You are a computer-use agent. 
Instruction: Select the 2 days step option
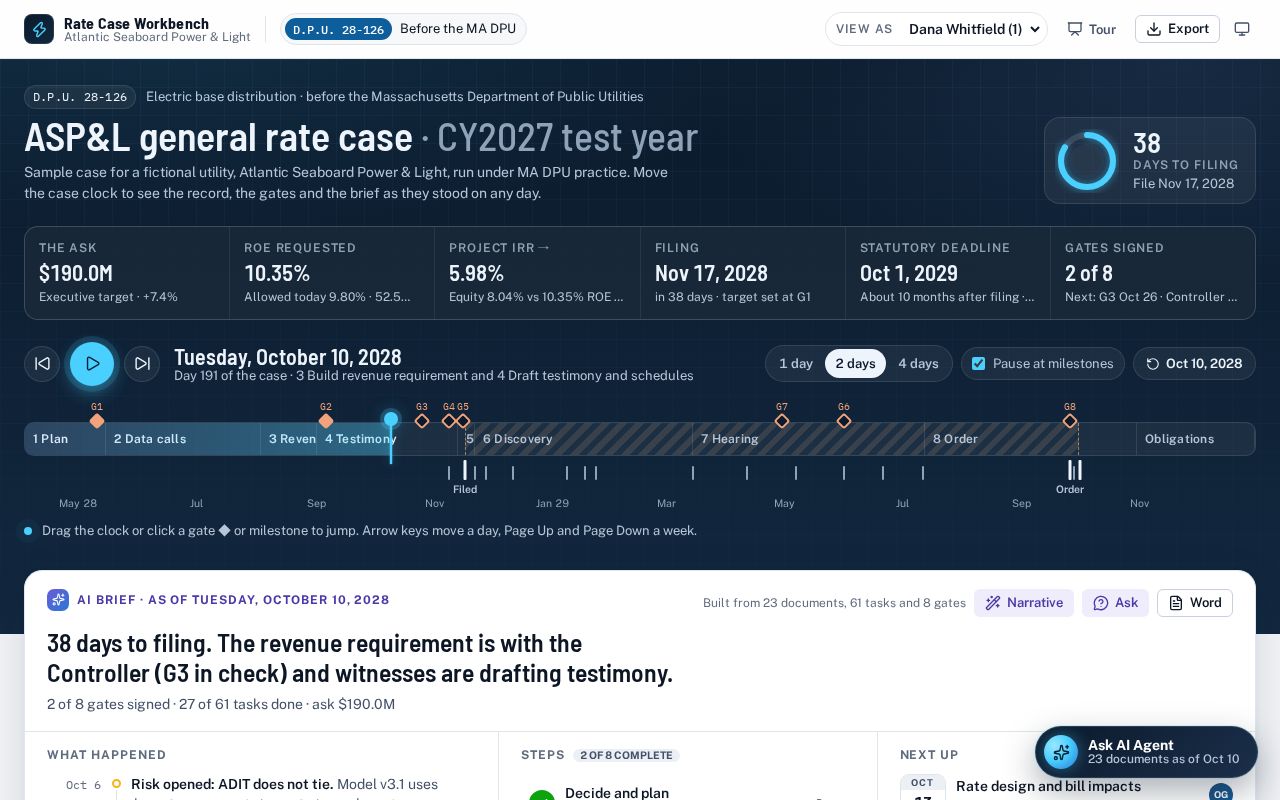(855, 364)
